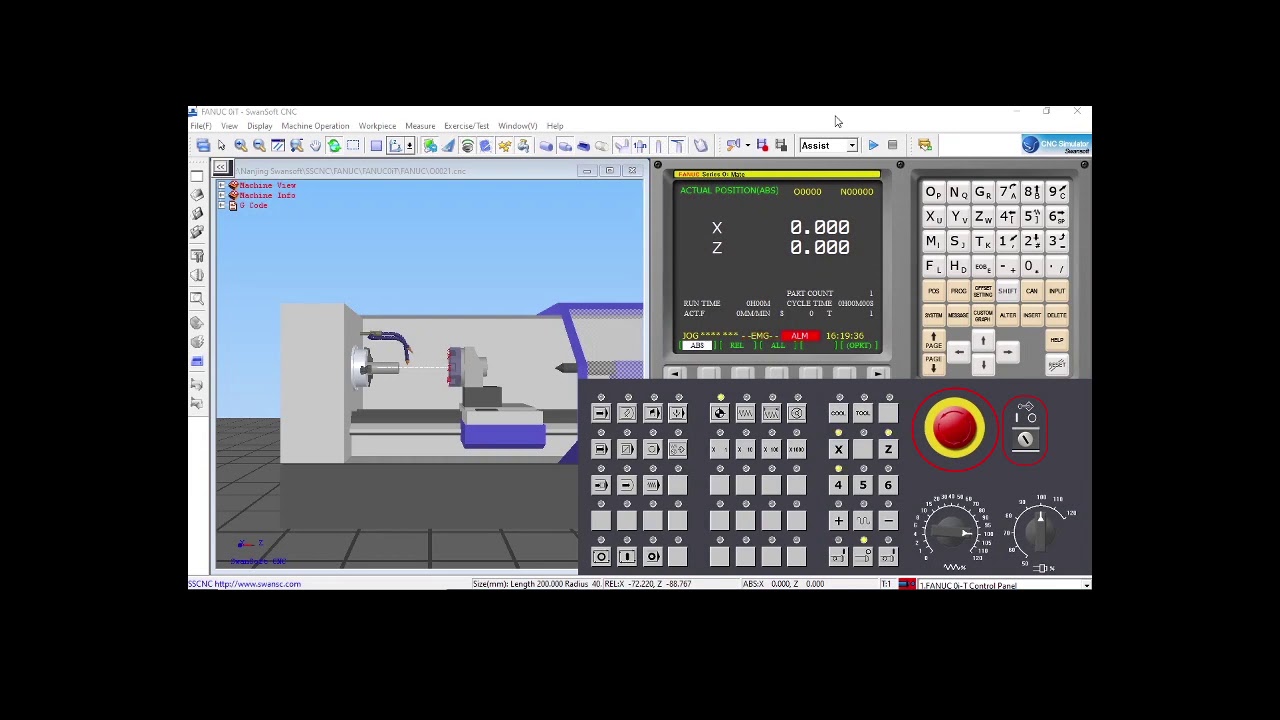Click the RESET key on the keypad
This screenshot has height=720, width=1280.
(x=1056, y=365)
